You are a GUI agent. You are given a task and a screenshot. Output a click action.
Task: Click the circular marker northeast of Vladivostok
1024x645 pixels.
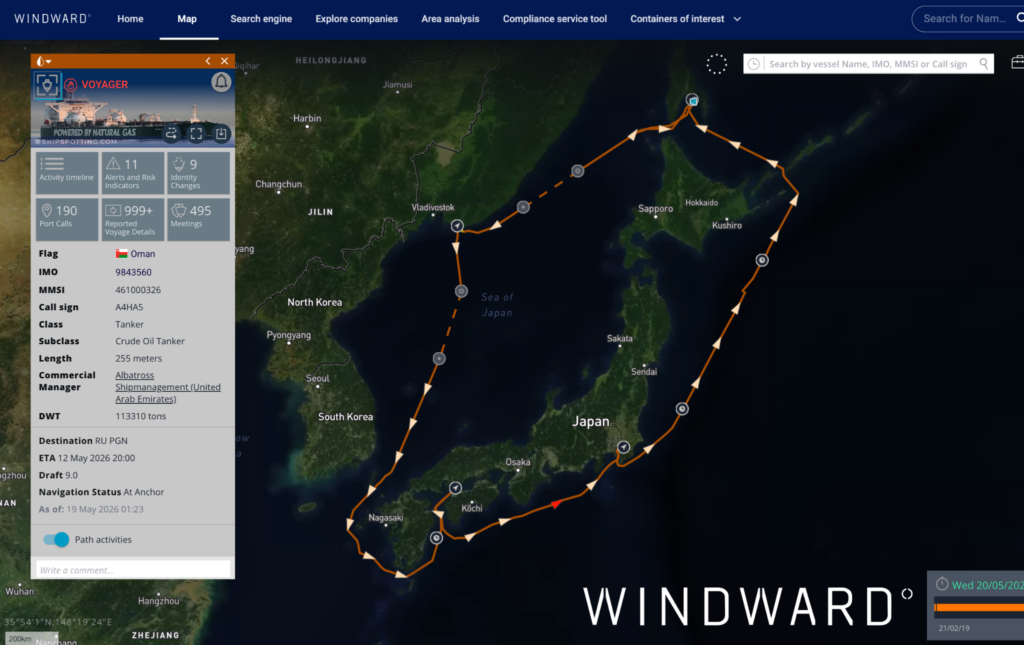coord(523,207)
